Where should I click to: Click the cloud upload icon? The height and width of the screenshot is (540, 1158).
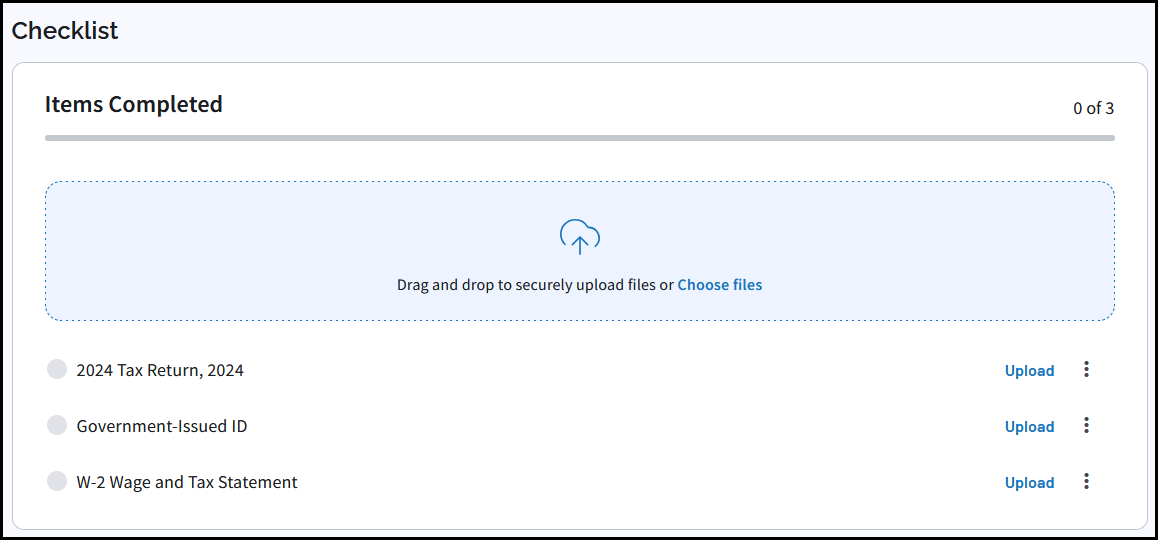(580, 236)
